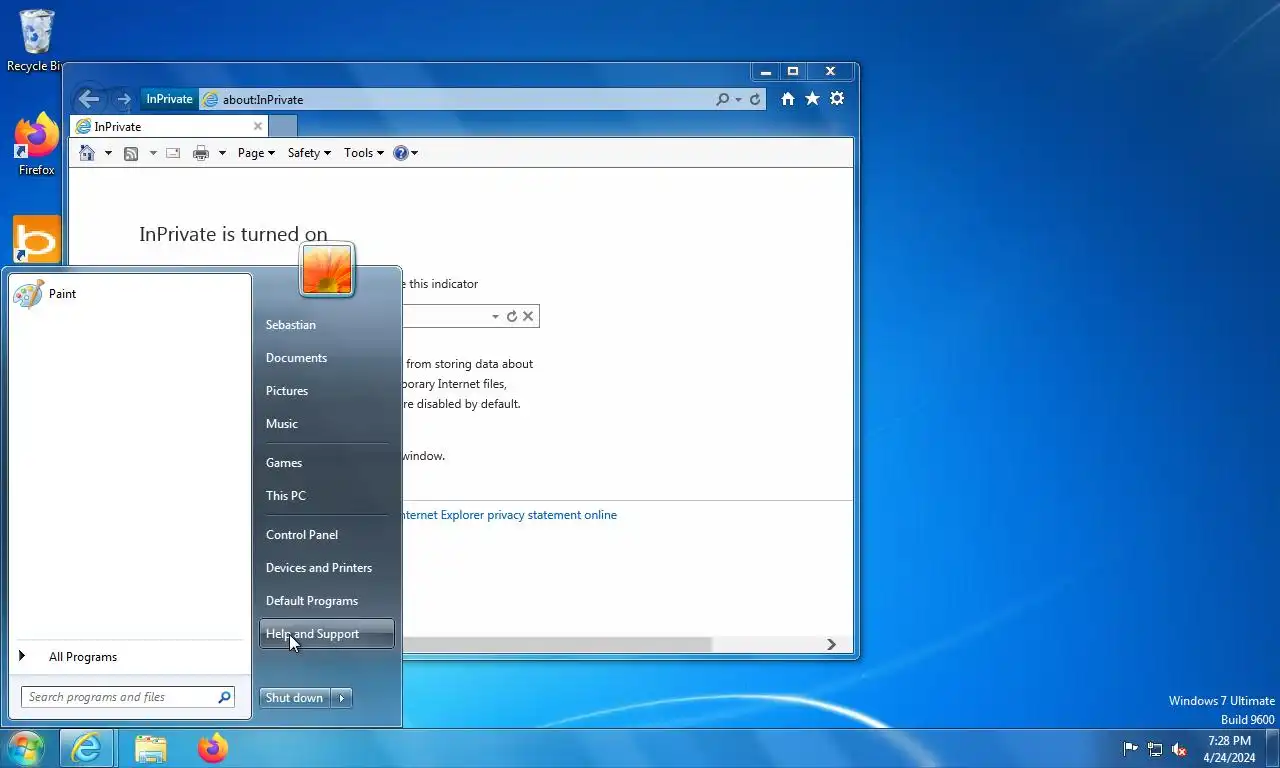Image resolution: width=1280 pixels, height=768 pixels.
Task: Open the Tools gear icon
Action: (837, 99)
